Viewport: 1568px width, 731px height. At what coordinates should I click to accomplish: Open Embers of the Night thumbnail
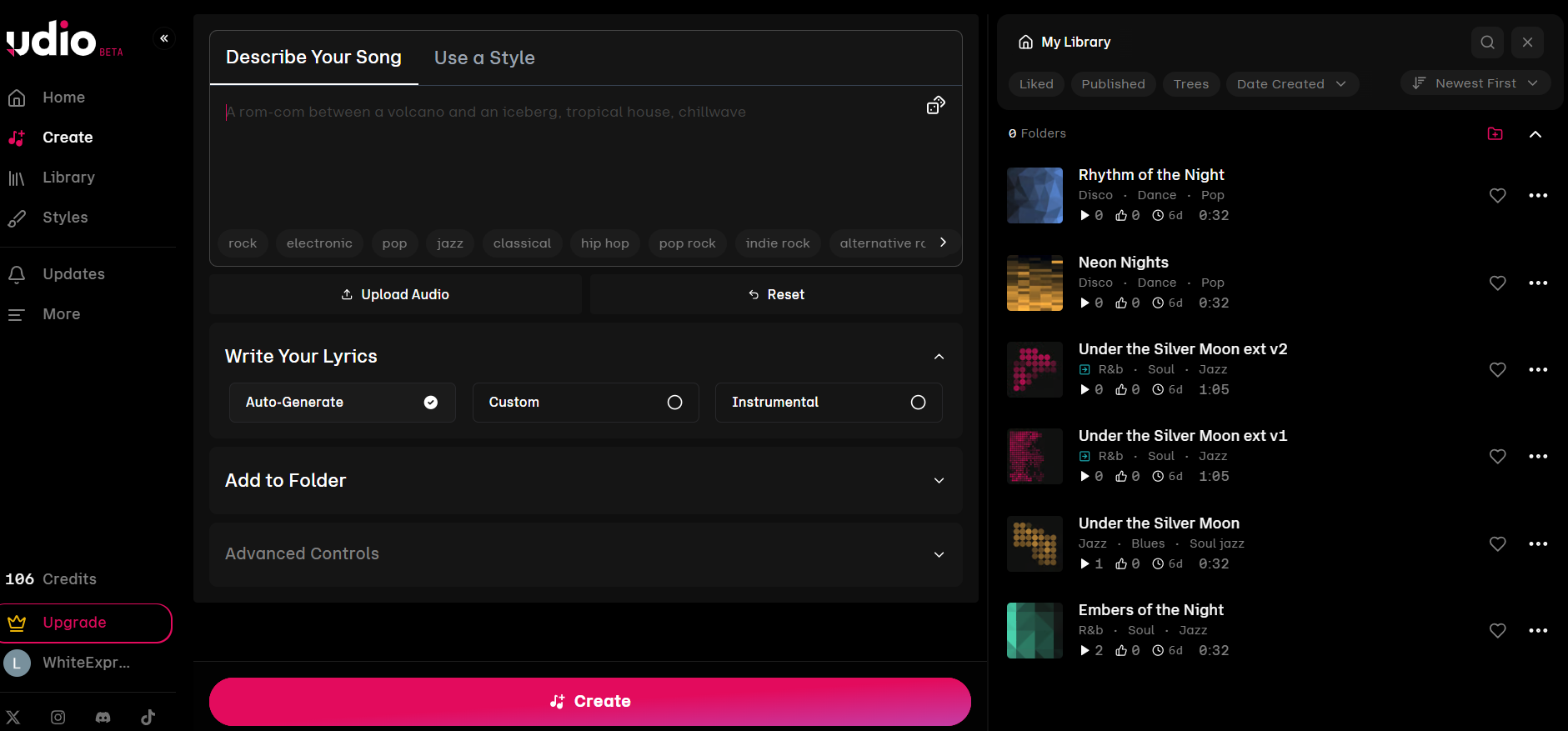(1034, 630)
